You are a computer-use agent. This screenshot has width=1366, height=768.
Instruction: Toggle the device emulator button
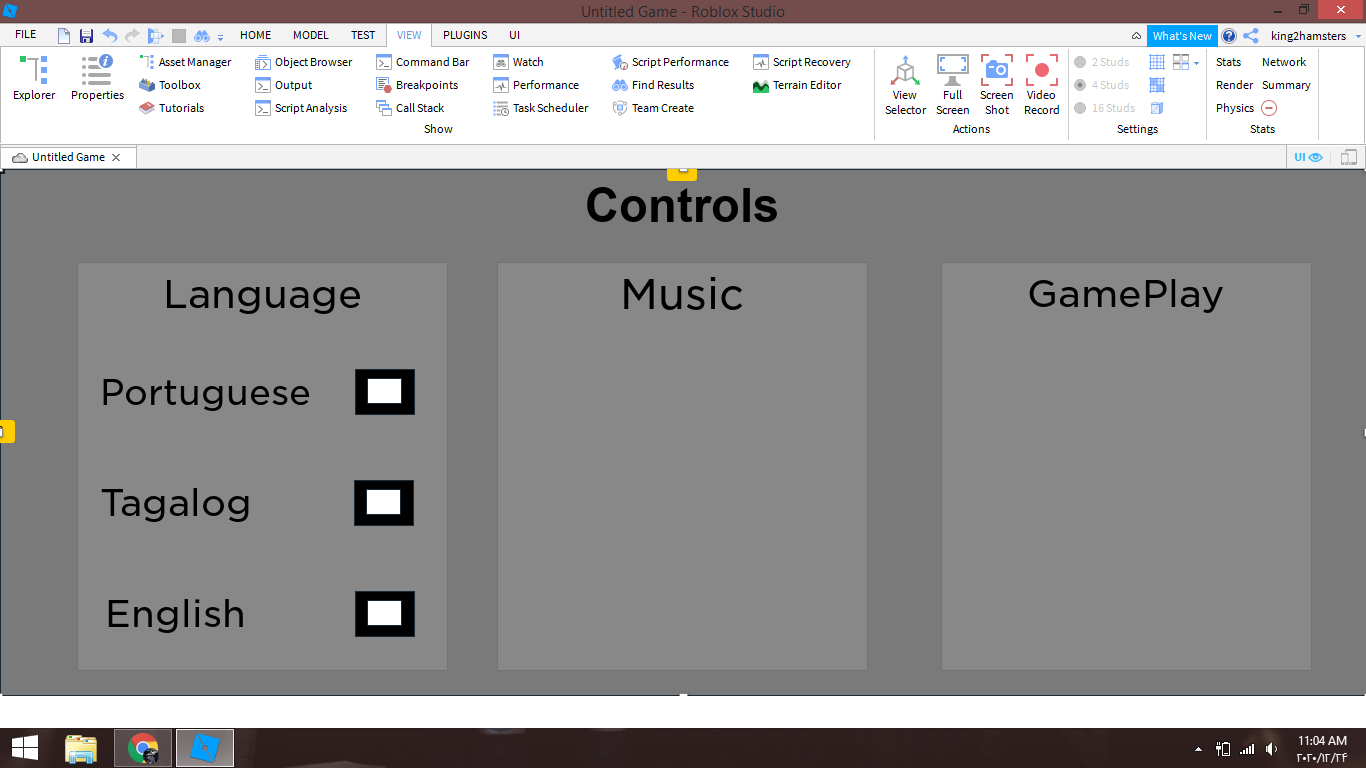click(1349, 157)
